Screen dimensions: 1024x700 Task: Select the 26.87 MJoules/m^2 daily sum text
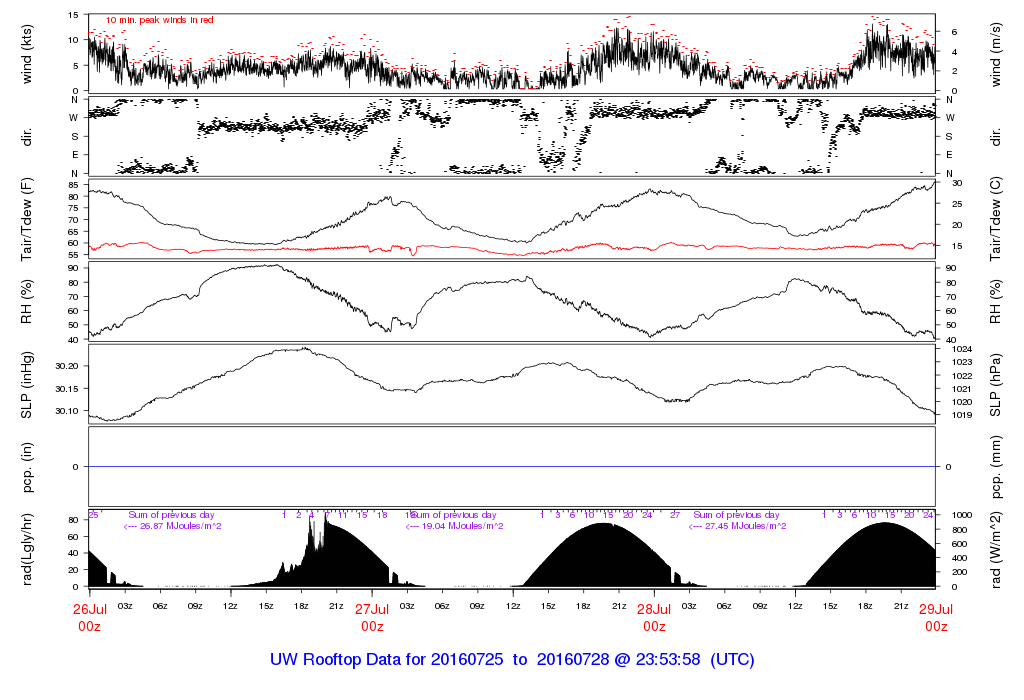point(171,526)
